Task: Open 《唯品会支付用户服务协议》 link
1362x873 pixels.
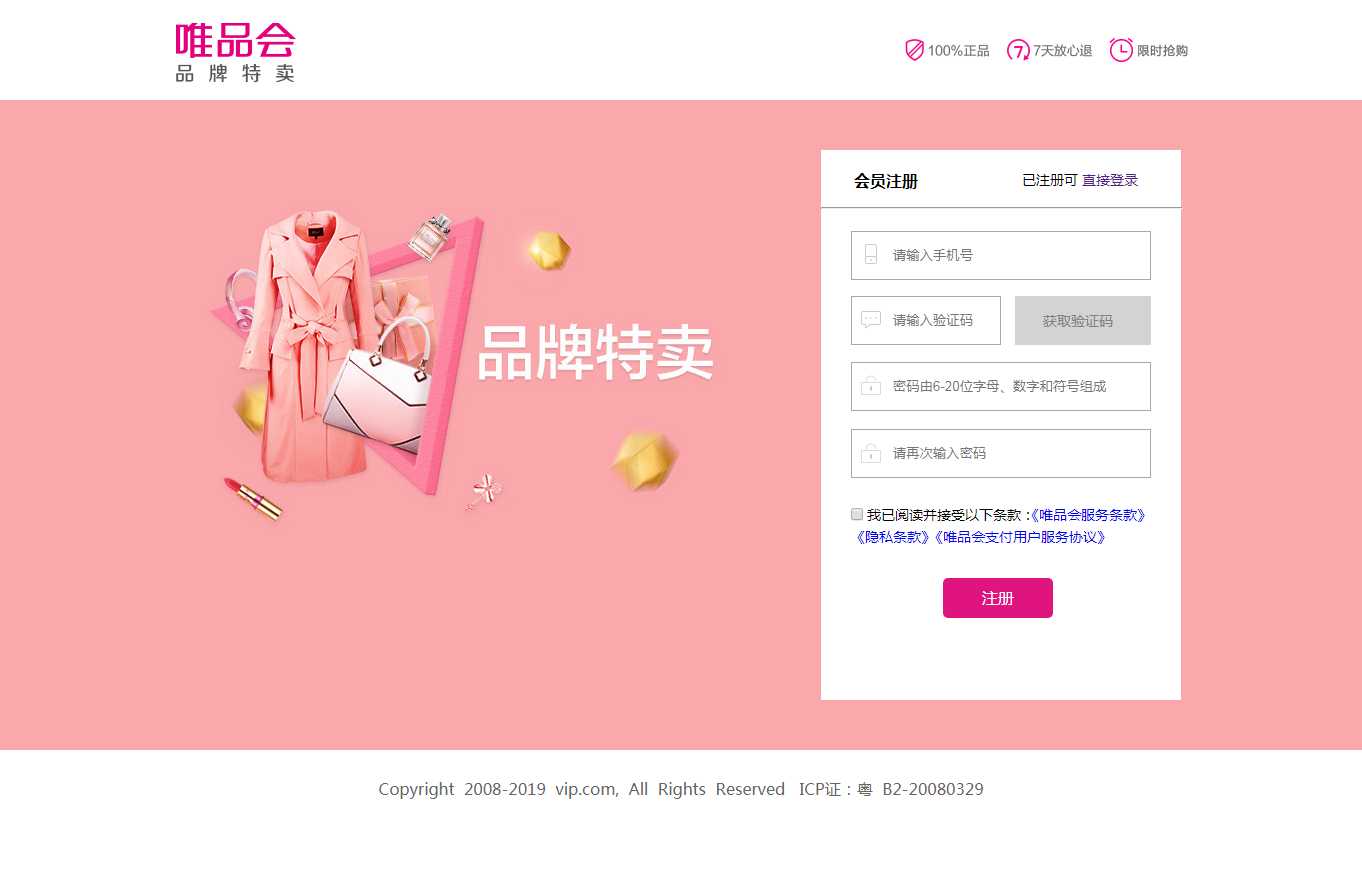Action: point(1019,537)
